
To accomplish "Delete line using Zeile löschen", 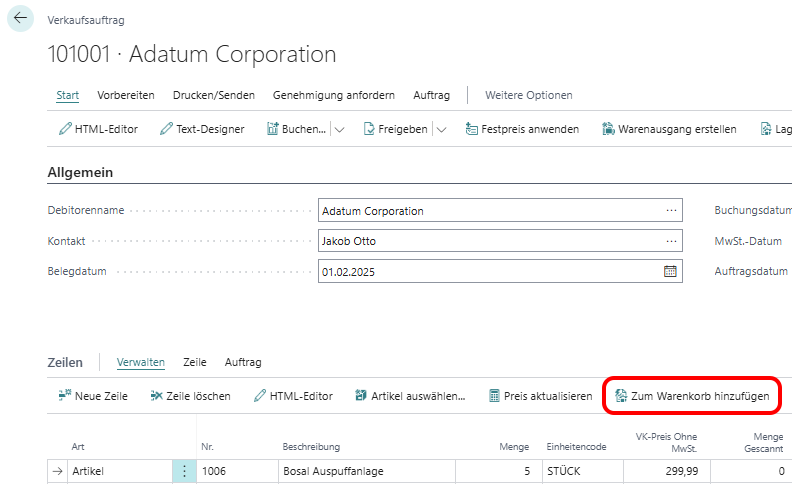I will 190,396.
